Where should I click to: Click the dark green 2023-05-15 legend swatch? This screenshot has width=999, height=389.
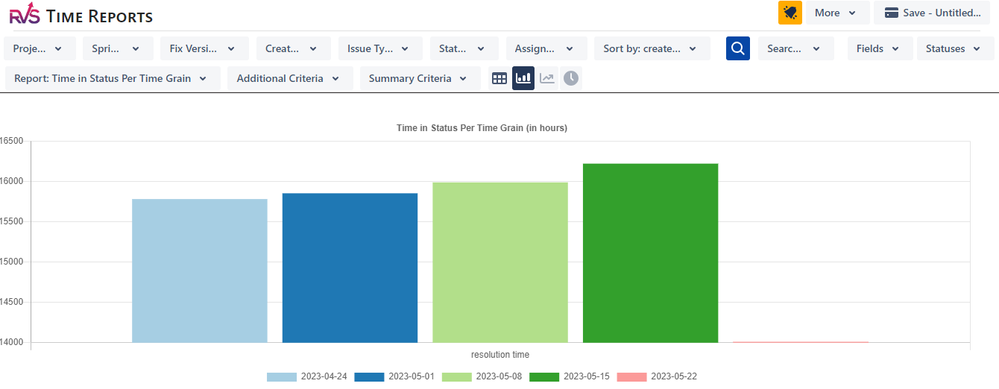[x=543, y=377]
